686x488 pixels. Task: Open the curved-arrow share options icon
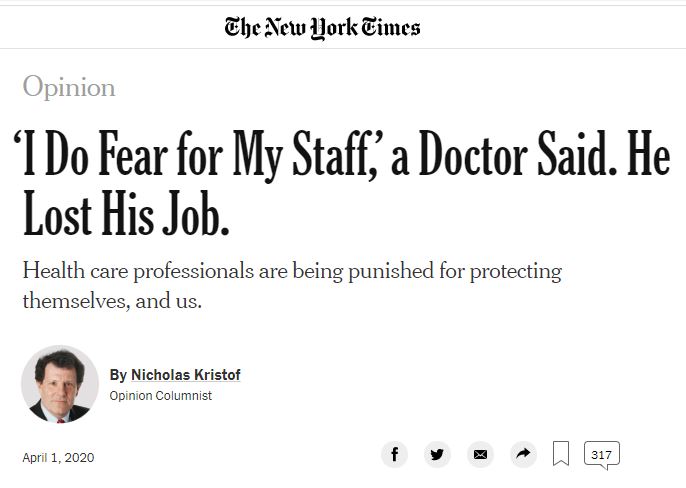(523, 454)
